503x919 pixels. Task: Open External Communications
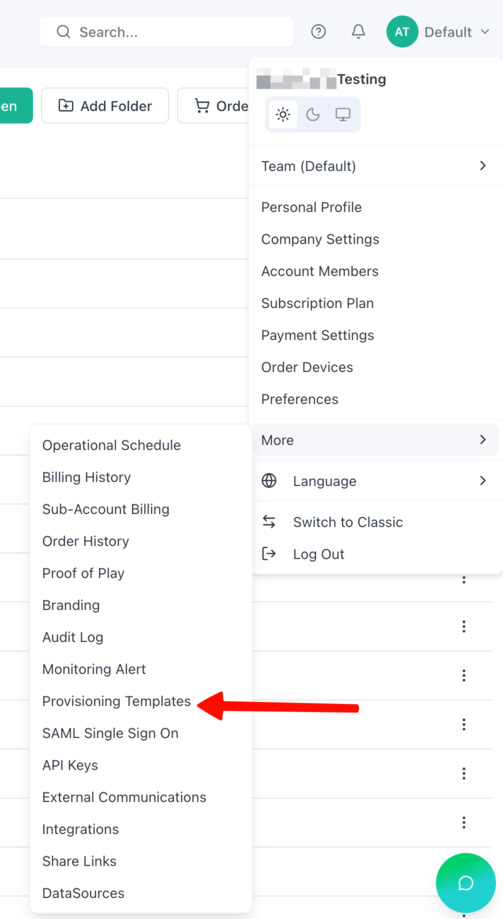124,797
